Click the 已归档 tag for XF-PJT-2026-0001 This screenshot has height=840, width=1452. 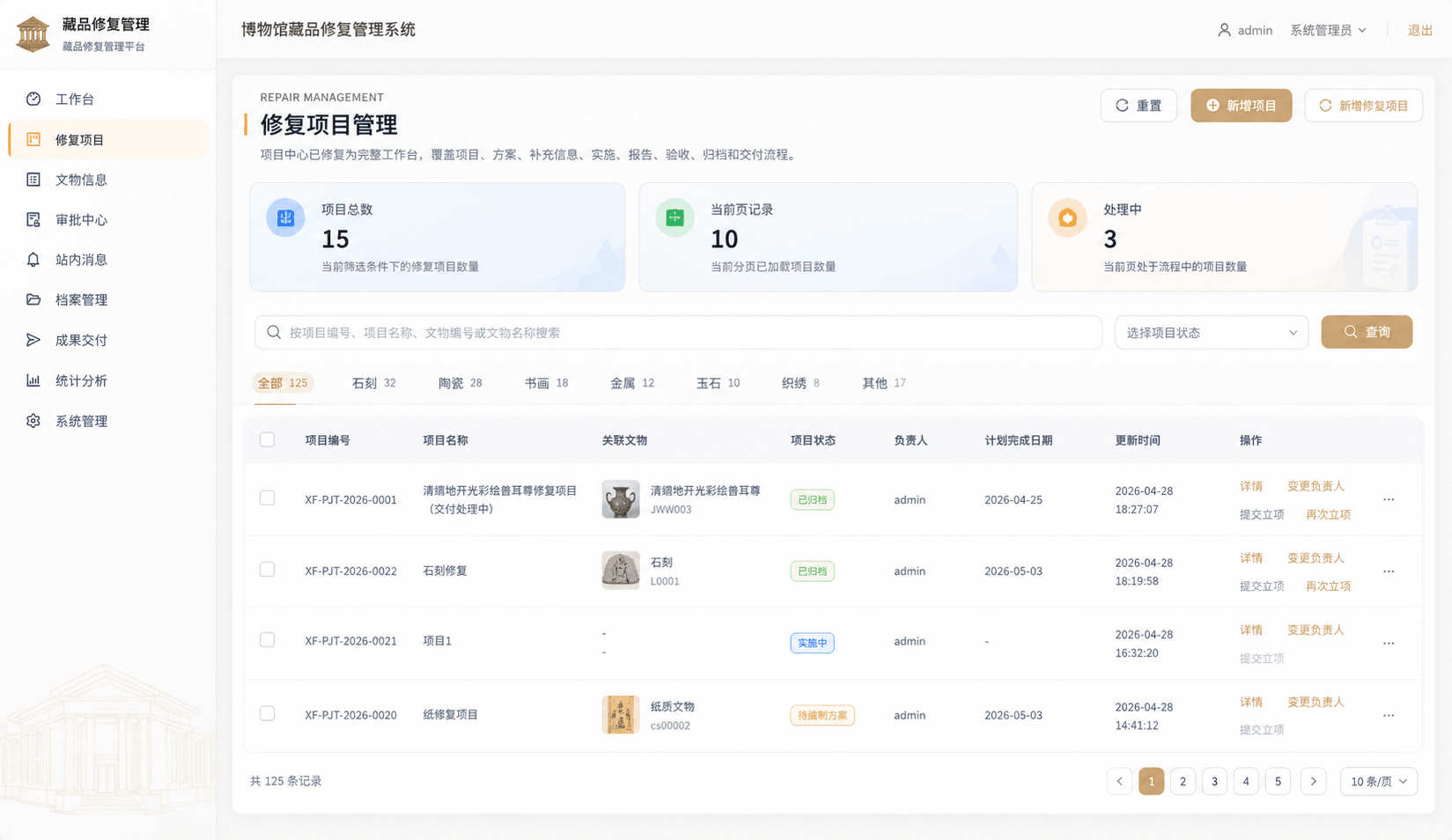tap(812, 499)
